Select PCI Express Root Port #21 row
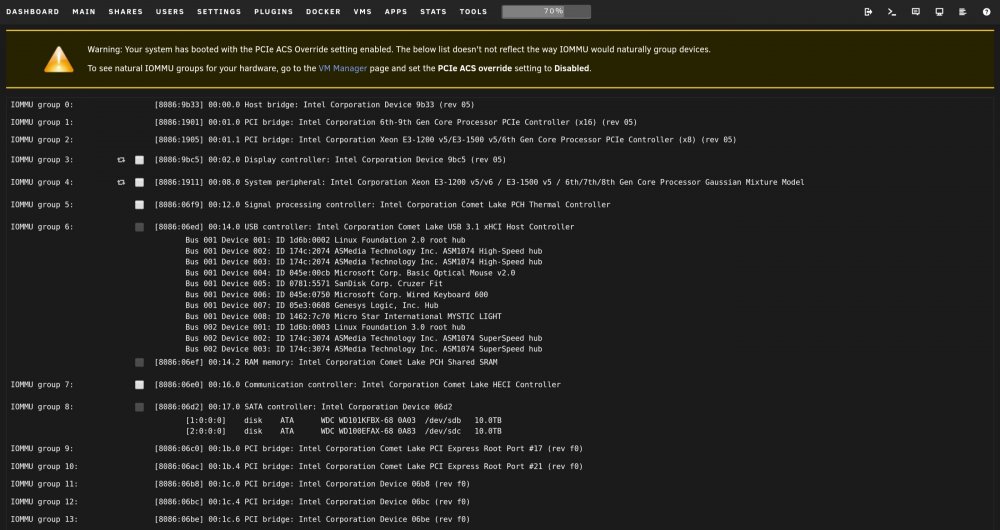This screenshot has width=1000, height=530. coord(369,467)
